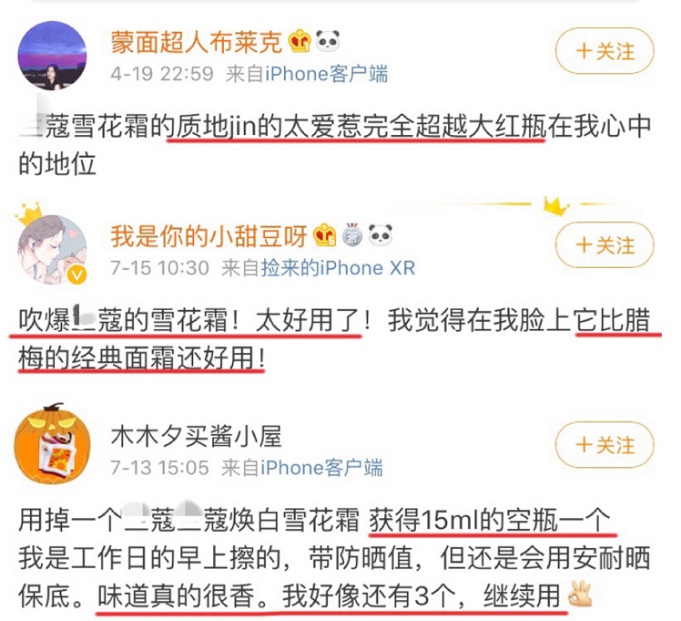This screenshot has height=621, width=681.
Task: Open avatar of 蒙面超人布莱克
Action: click(52, 55)
